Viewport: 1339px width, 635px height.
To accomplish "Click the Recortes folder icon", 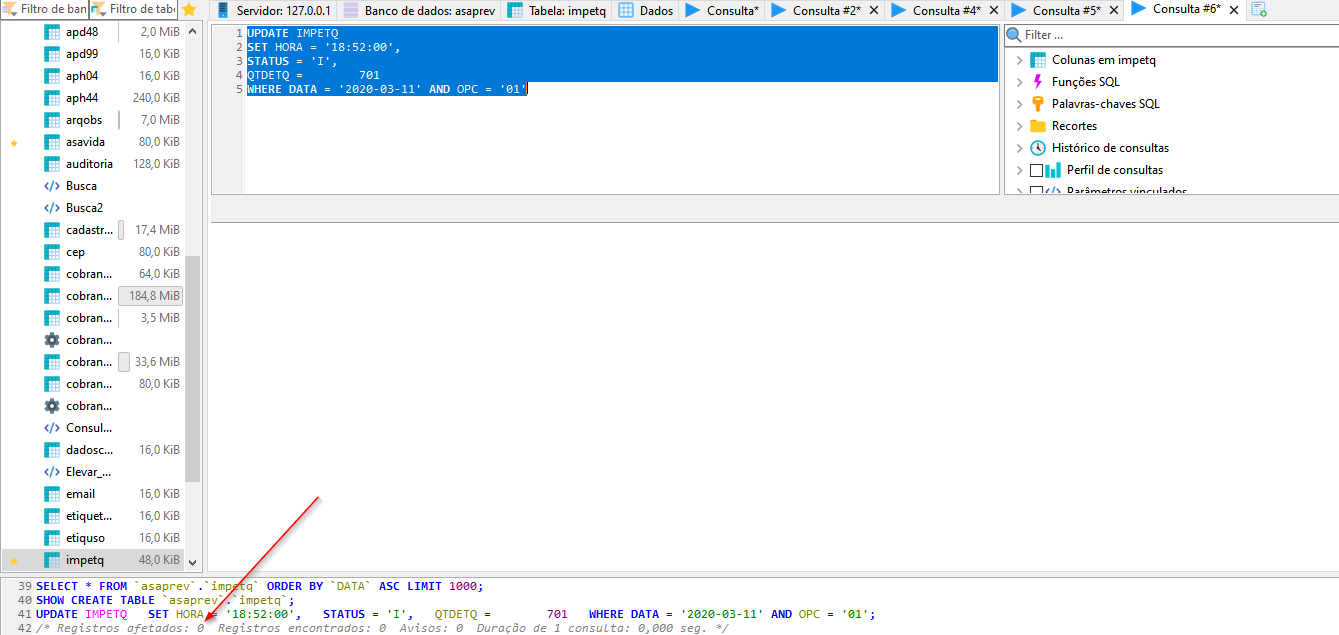I will click(x=1037, y=126).
